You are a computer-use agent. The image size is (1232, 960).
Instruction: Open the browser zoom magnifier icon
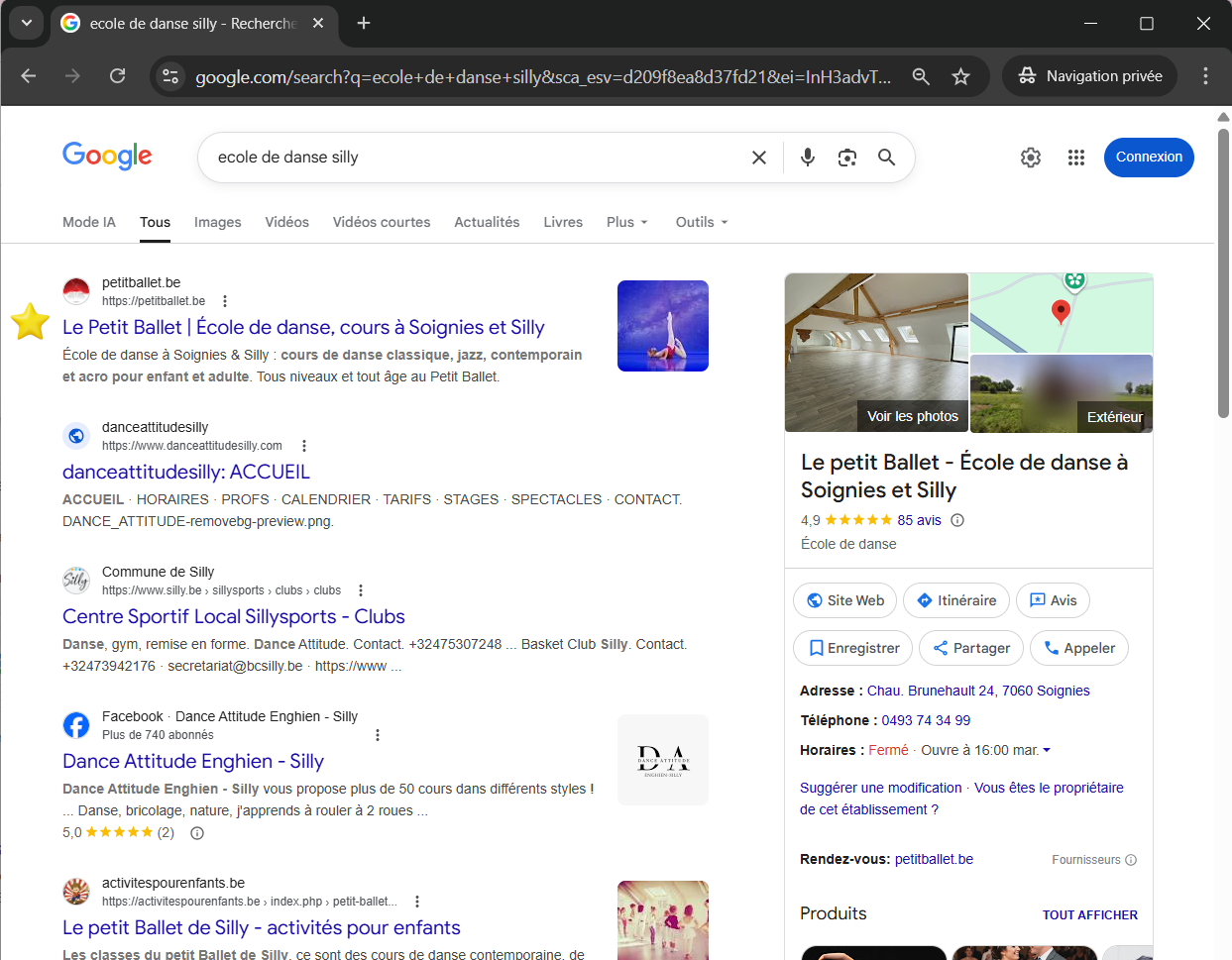tap(921, 76)
